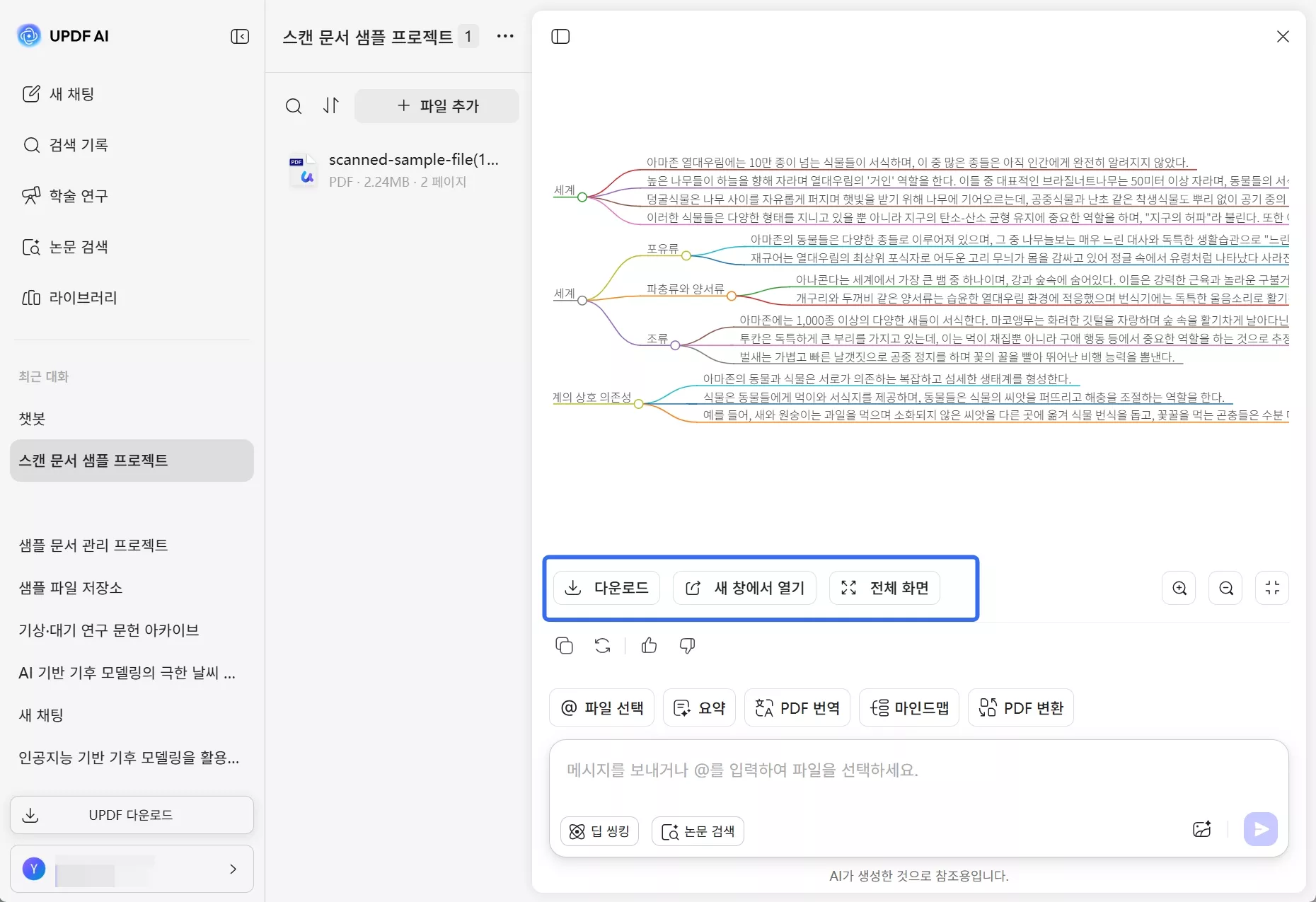Click the 전체 화면 button
The image size is (1316, 902).
[x=884, y=588]
